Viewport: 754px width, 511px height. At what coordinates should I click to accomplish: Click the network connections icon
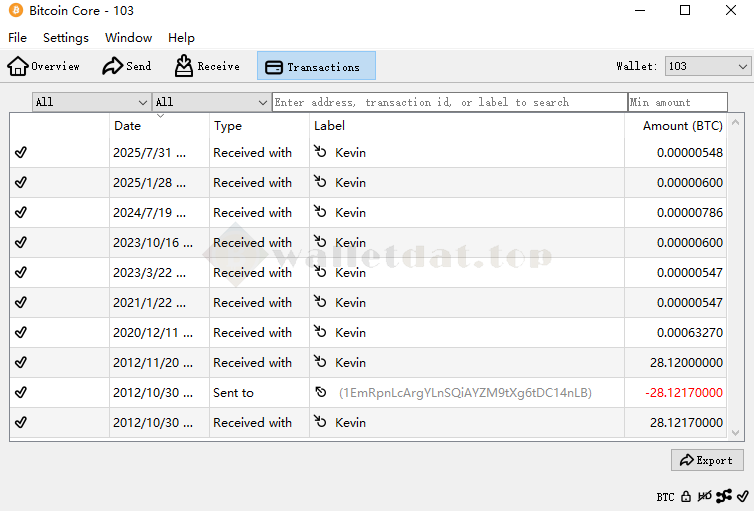click(x=724, y=496)
